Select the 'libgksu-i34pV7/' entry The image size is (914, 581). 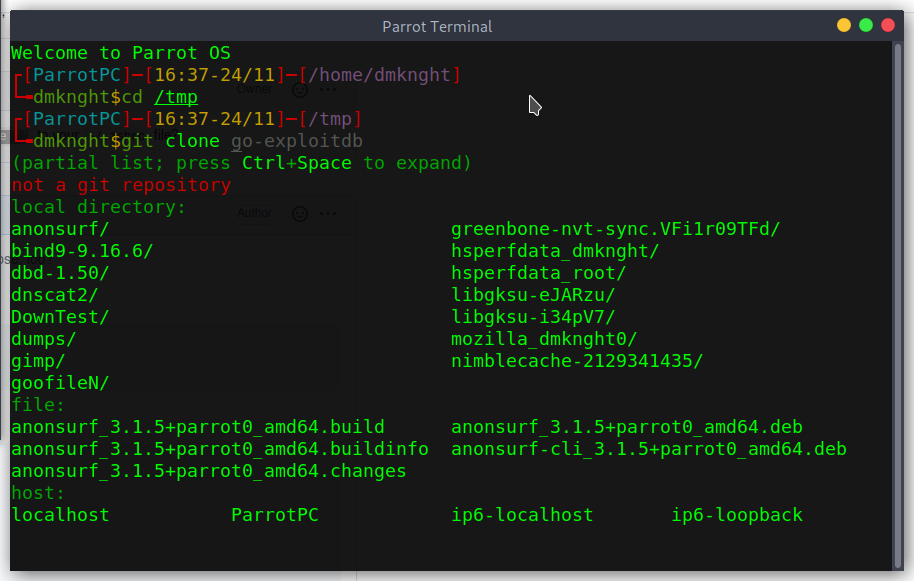pos(533,317)
